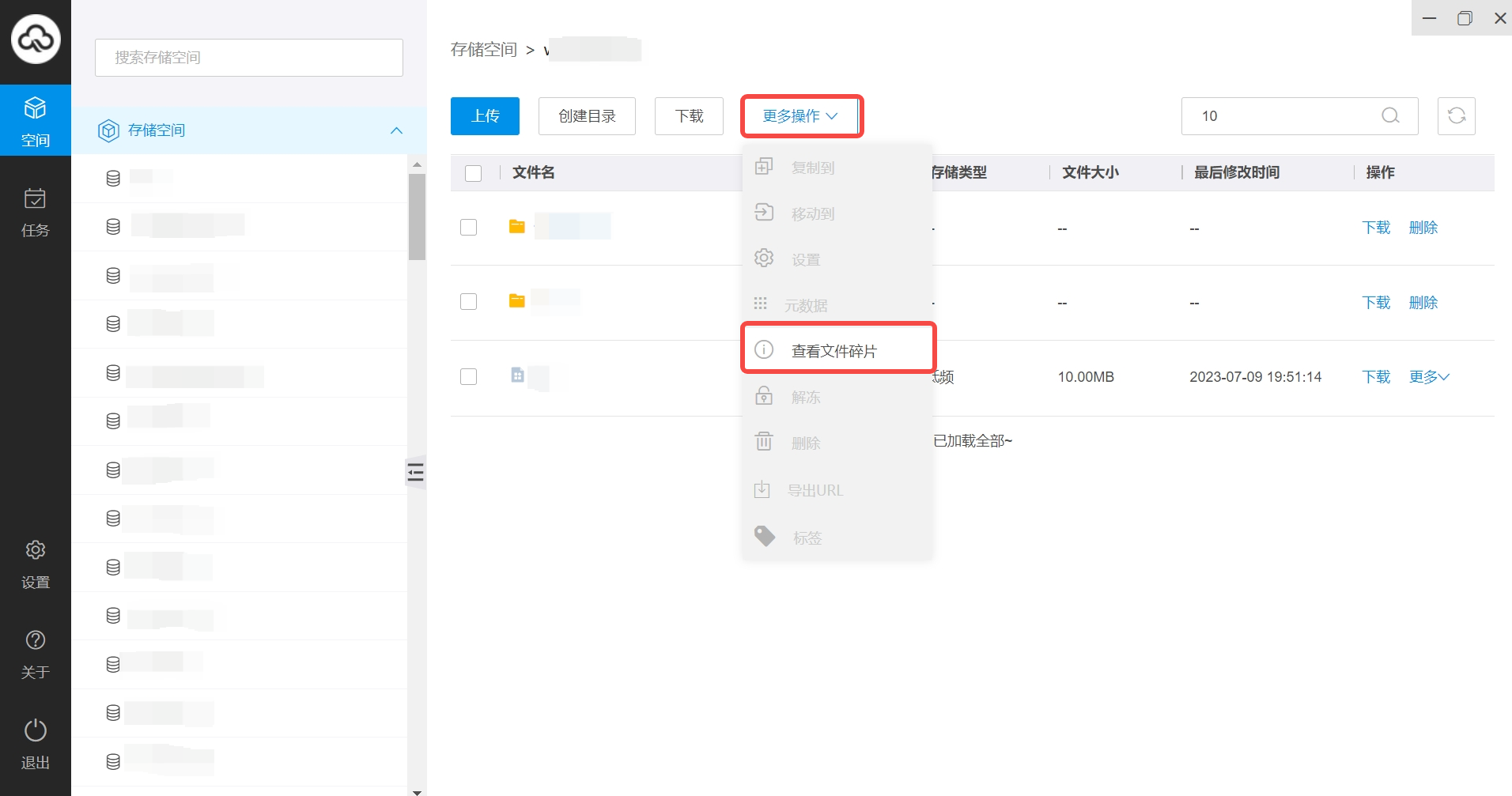Click the 解冻 lock icon
Image resolution: width=1512 pixels, height=796 pixels.
click(764, 395)
